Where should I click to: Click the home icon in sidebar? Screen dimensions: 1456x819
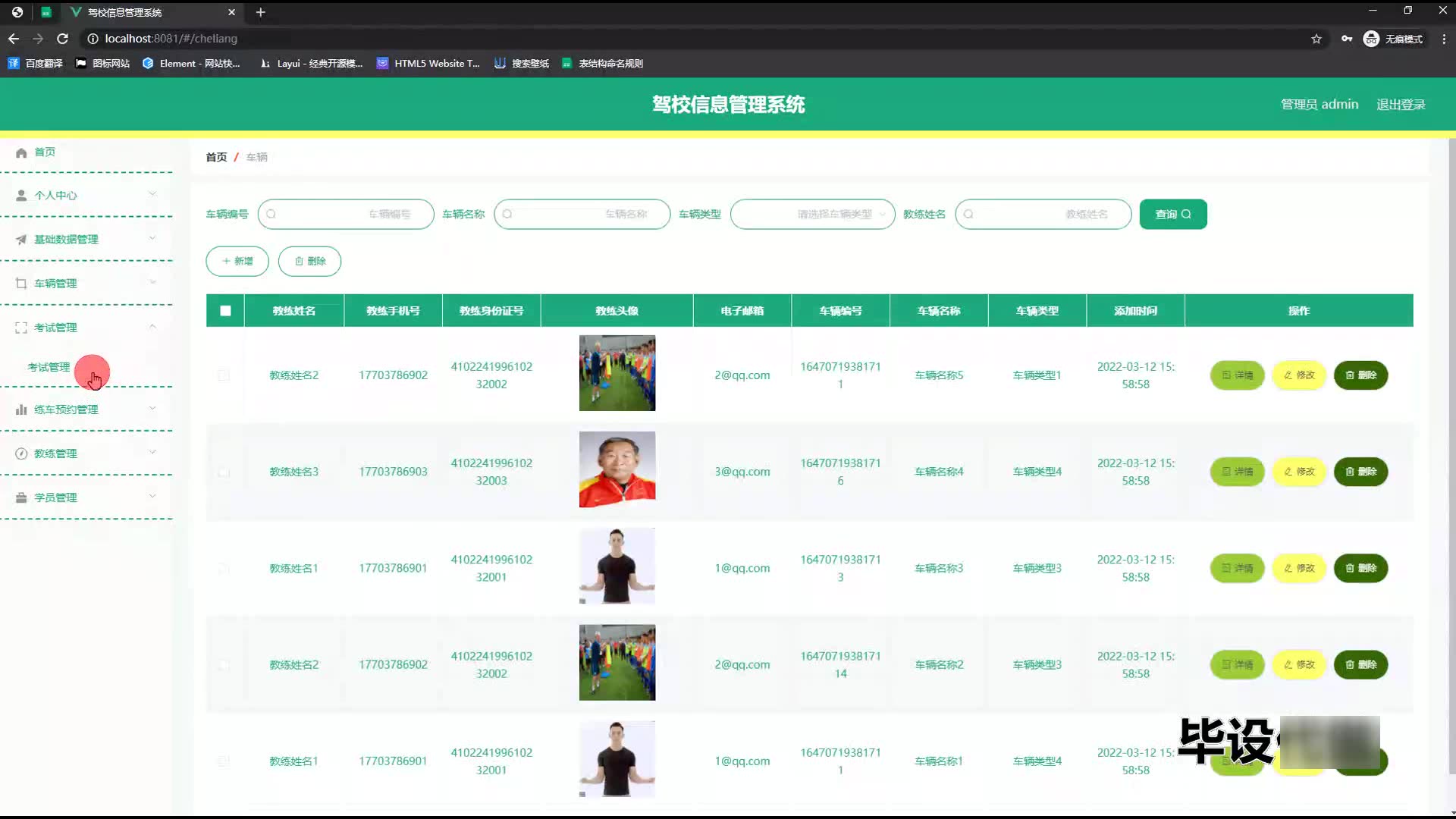(21, 152)
